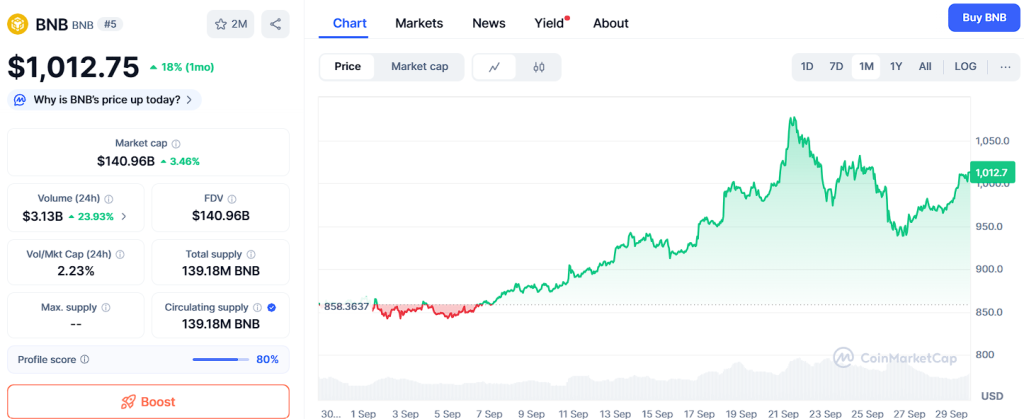The image size is (1024, 419).
Task: Click the AI icon beside price question
Action: point(20,100)
